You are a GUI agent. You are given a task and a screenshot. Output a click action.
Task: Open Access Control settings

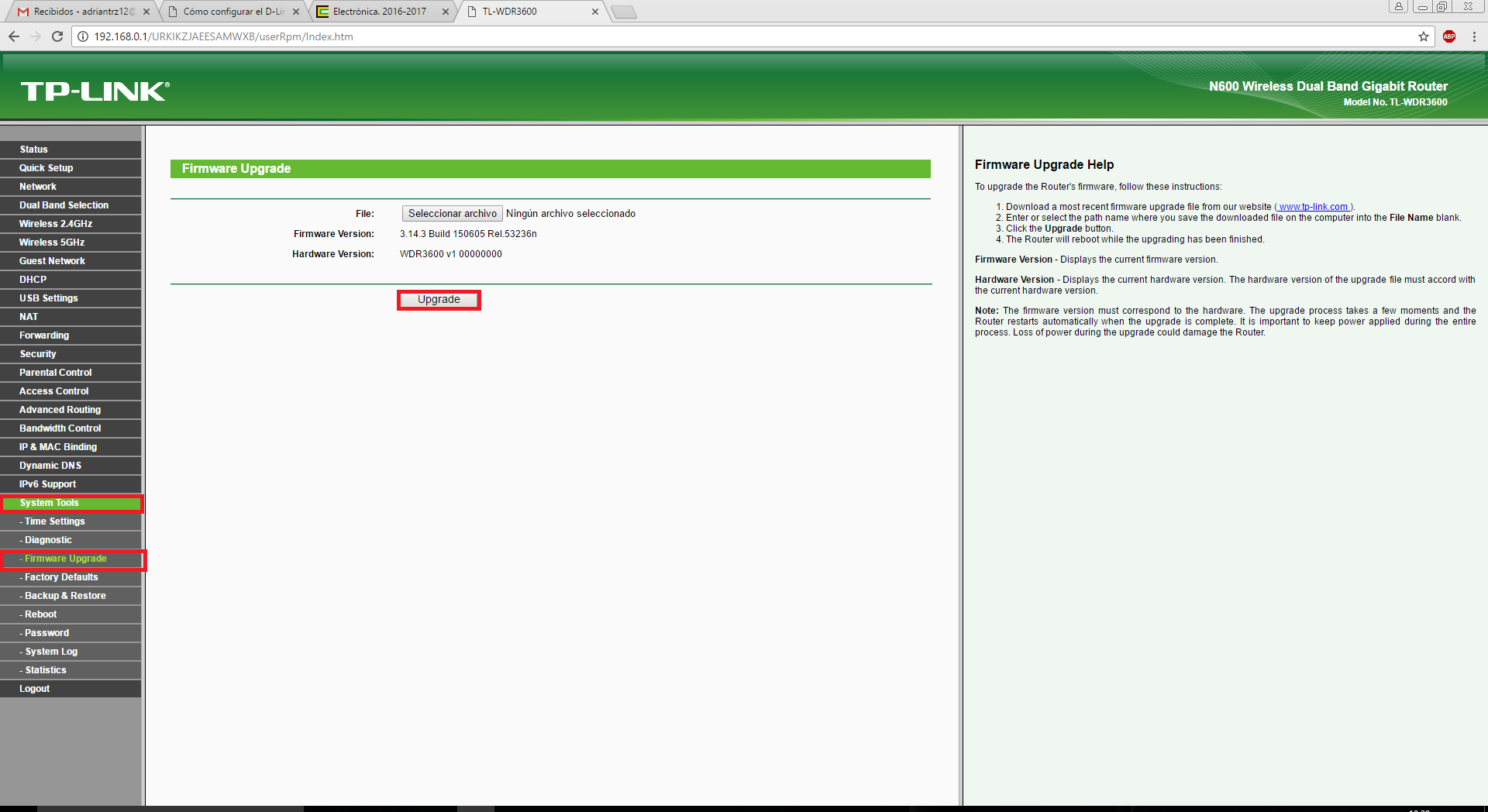71,391
